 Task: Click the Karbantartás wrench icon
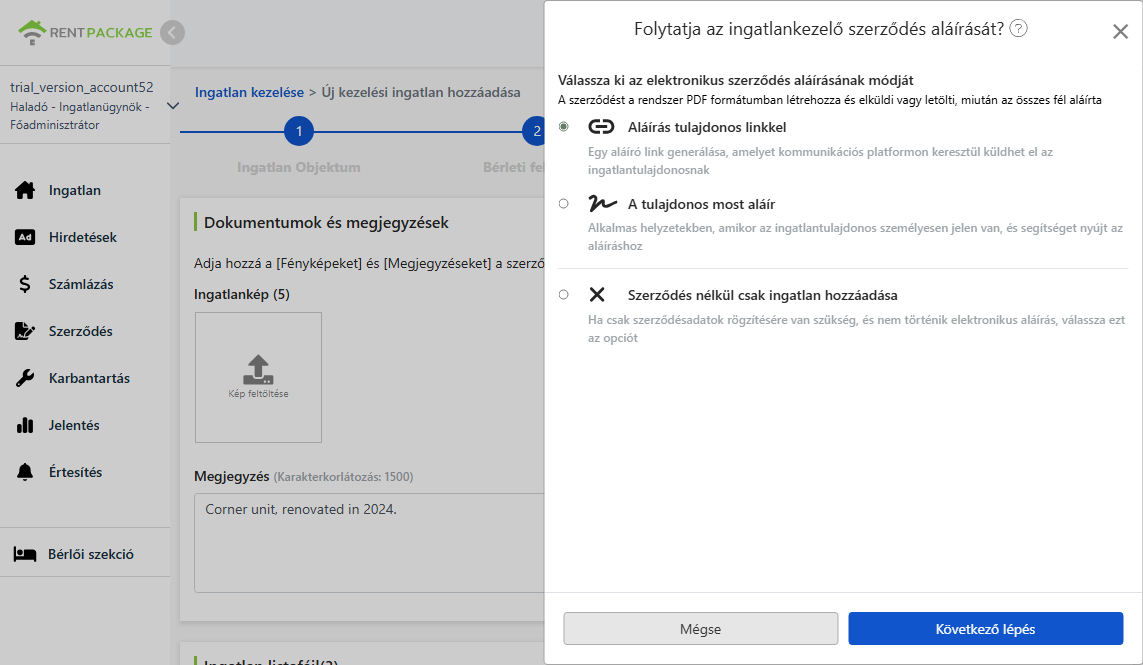point(25,378)
